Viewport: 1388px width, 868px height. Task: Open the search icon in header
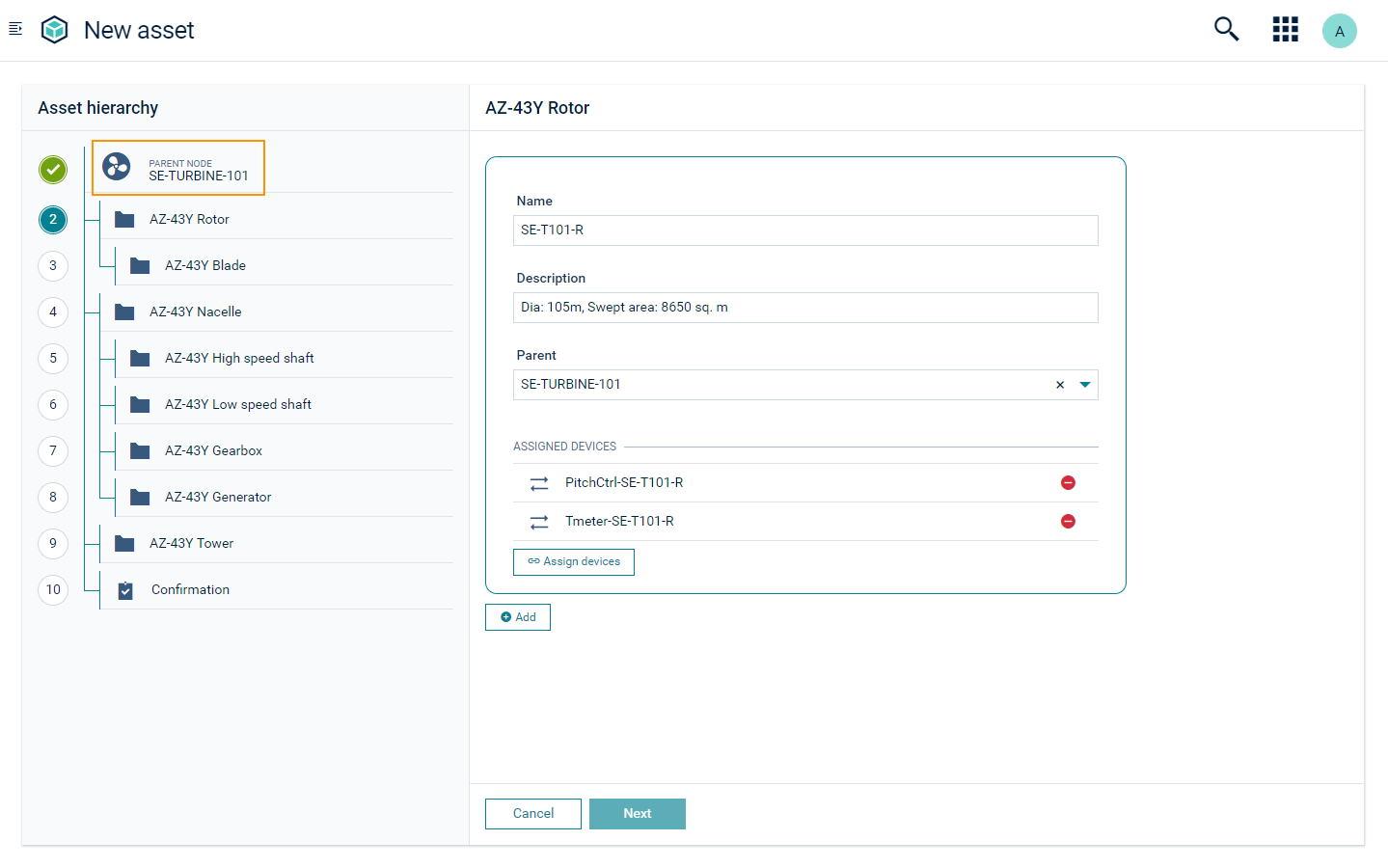click(x=1226, y=29)
